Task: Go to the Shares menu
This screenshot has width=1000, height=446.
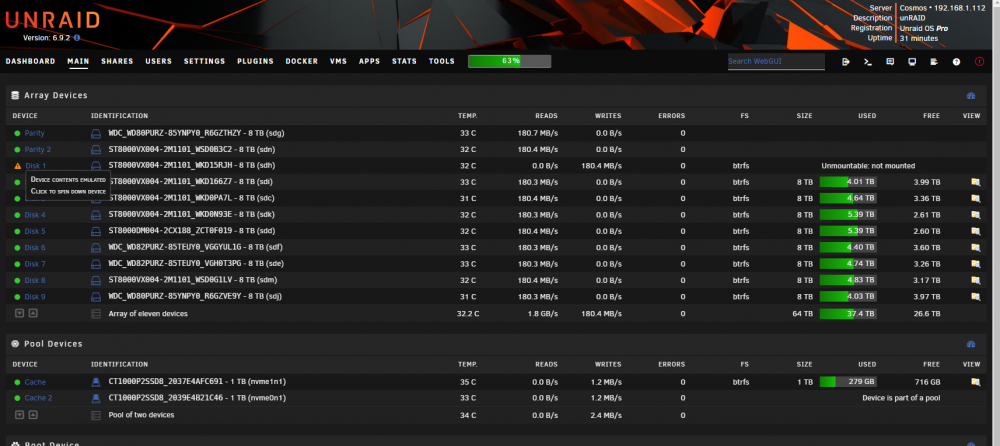Action: [x=117, y=61]
